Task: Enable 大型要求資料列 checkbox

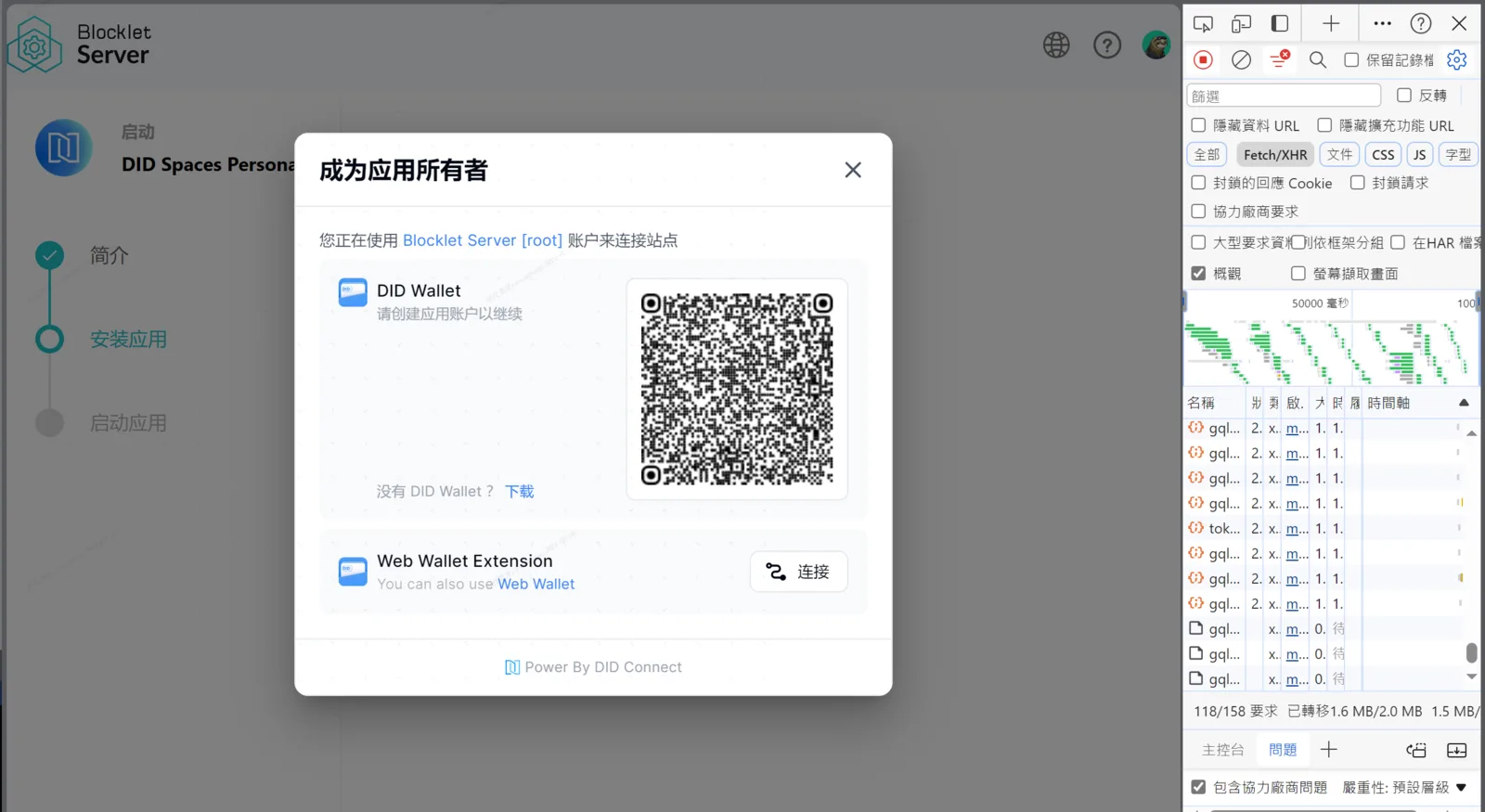Action: pyautogui.click(x=1198, y=242)
